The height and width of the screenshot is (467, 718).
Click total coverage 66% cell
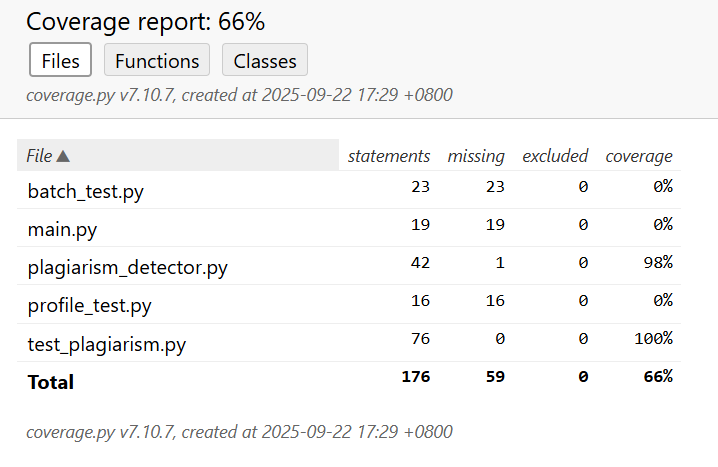pos(658,376)
